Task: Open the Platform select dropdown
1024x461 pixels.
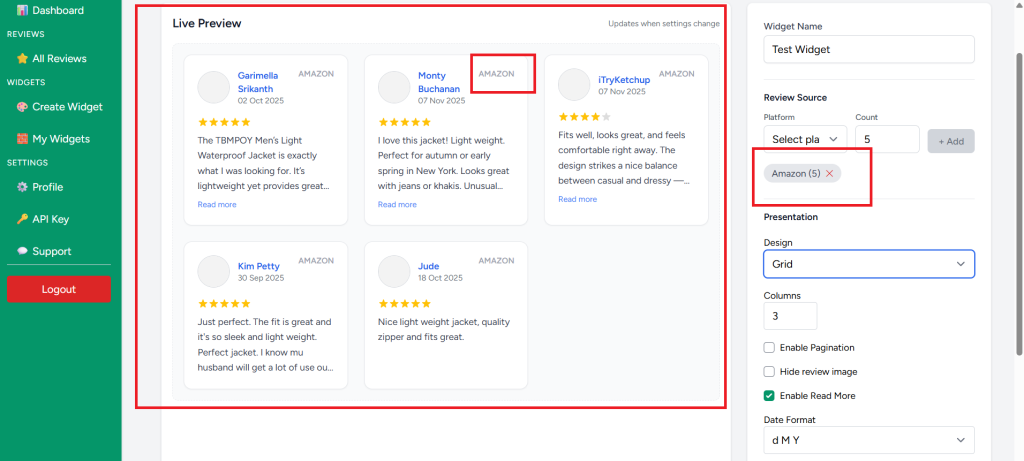Action: pos(805,140)
